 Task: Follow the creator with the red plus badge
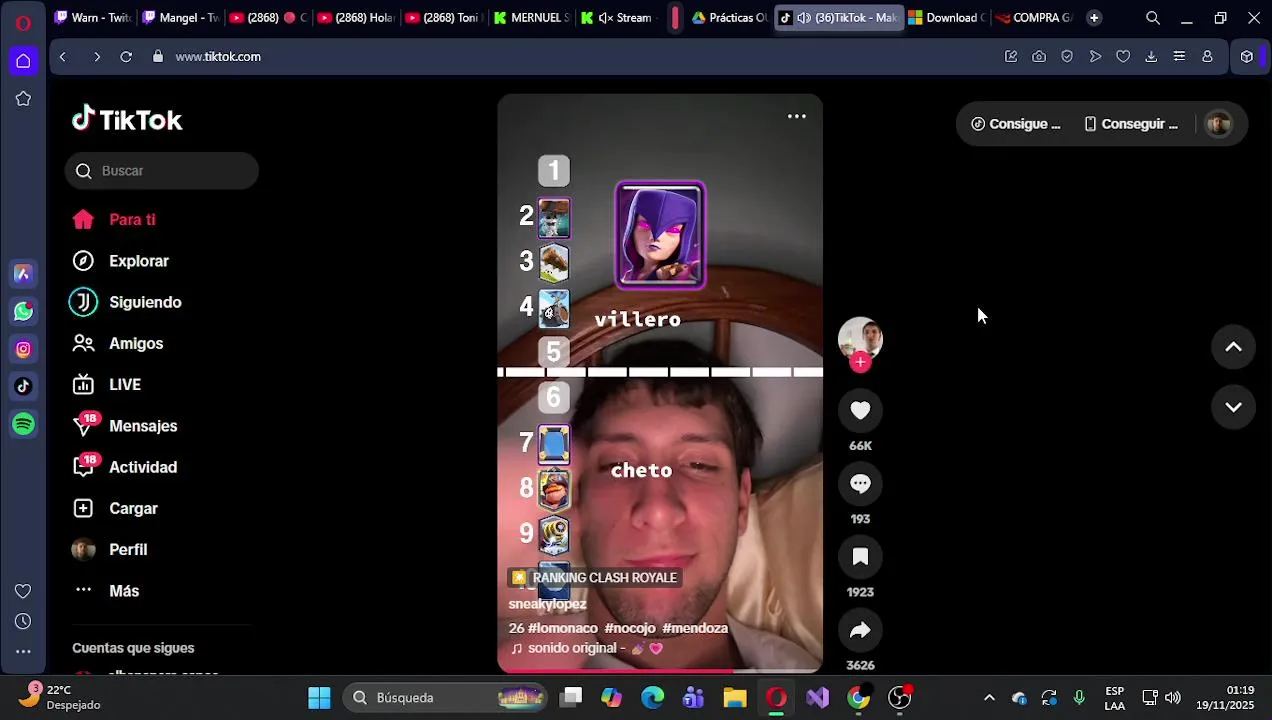pos(860,362)
